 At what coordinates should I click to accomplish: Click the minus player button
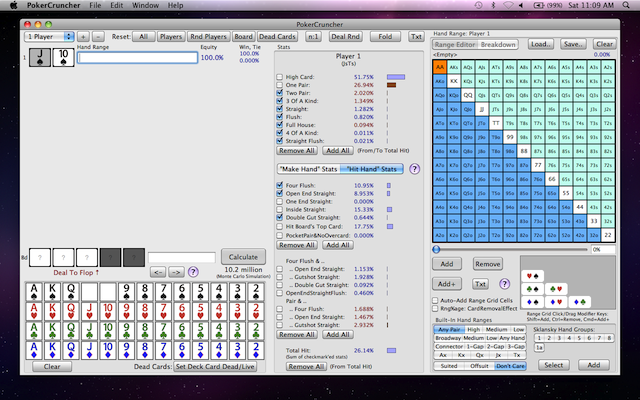pyautogui.click(x=98, y=36)
